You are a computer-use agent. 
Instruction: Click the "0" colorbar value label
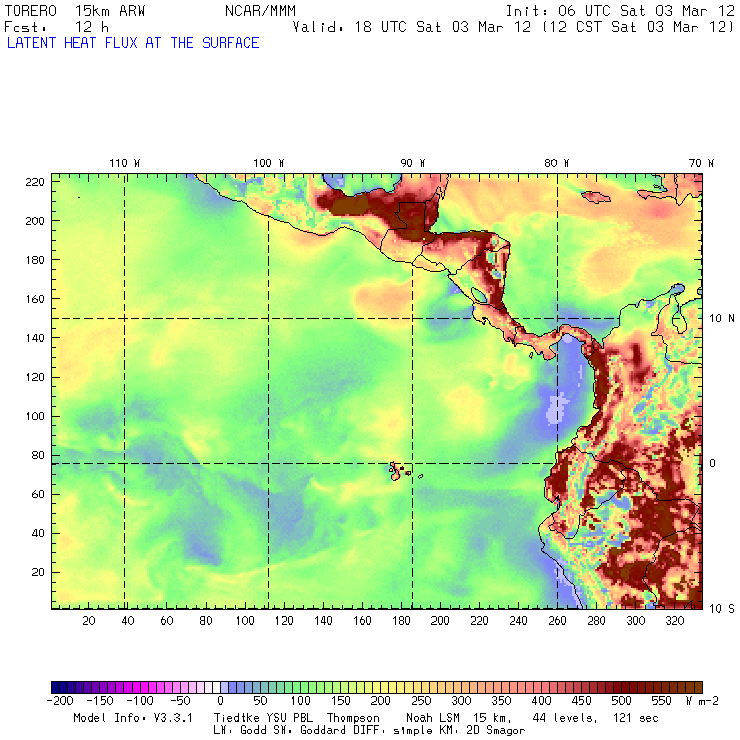click(x=220, y=701)
